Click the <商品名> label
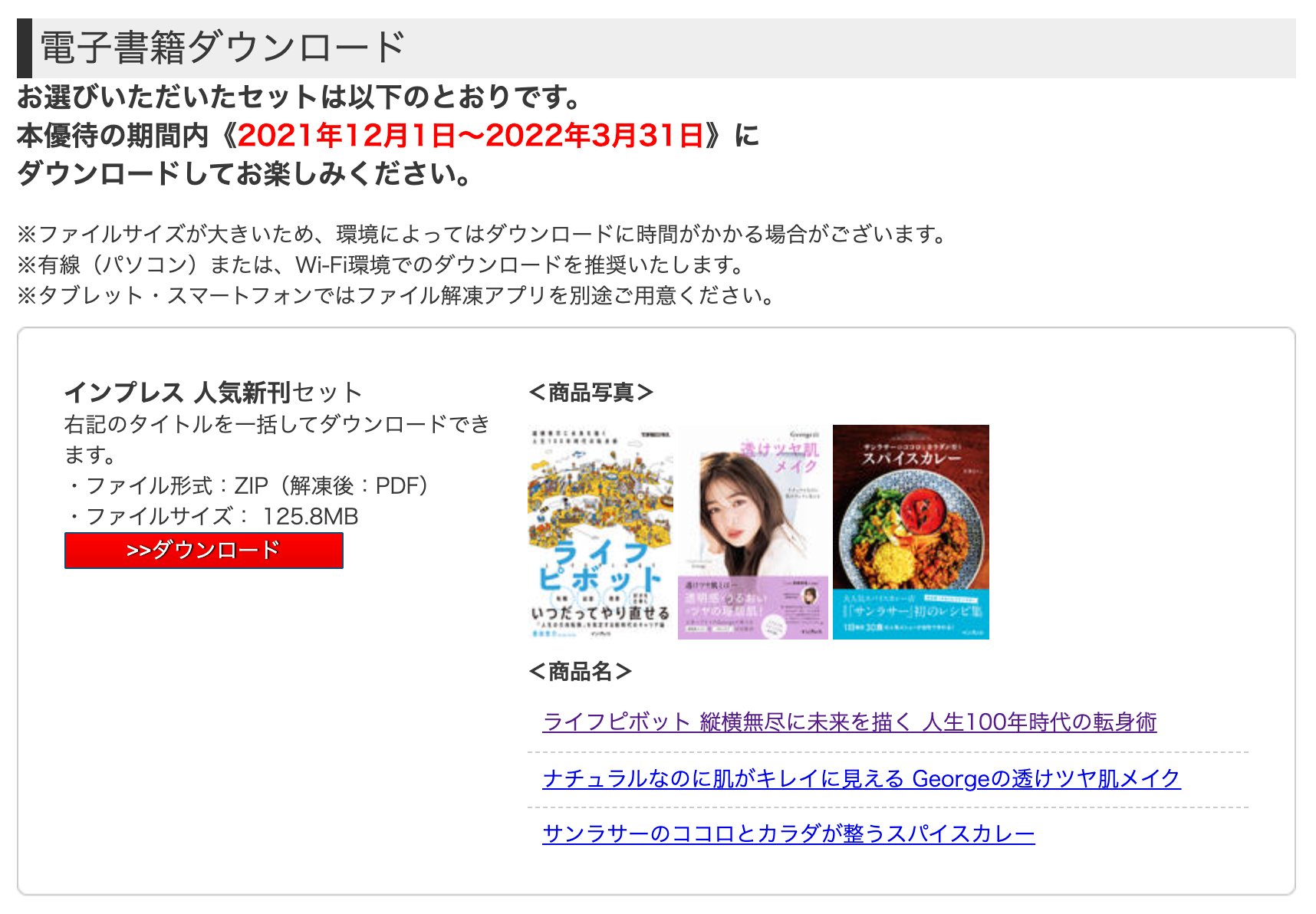1316x914 pixels. pyautogui.click(x=580, y=672)
